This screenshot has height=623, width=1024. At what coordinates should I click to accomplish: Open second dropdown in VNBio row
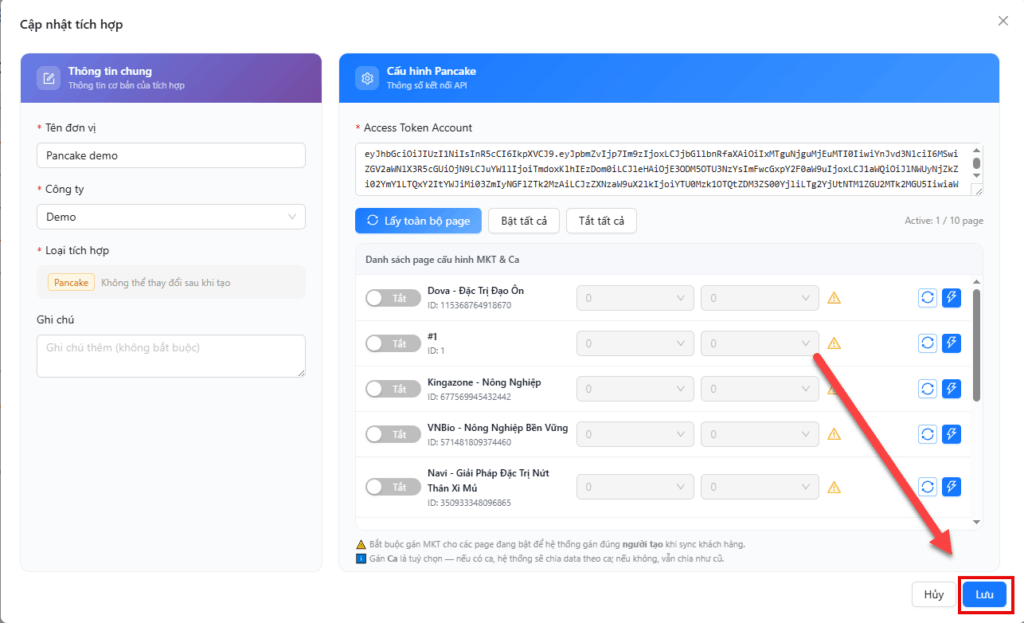point(760,434)
